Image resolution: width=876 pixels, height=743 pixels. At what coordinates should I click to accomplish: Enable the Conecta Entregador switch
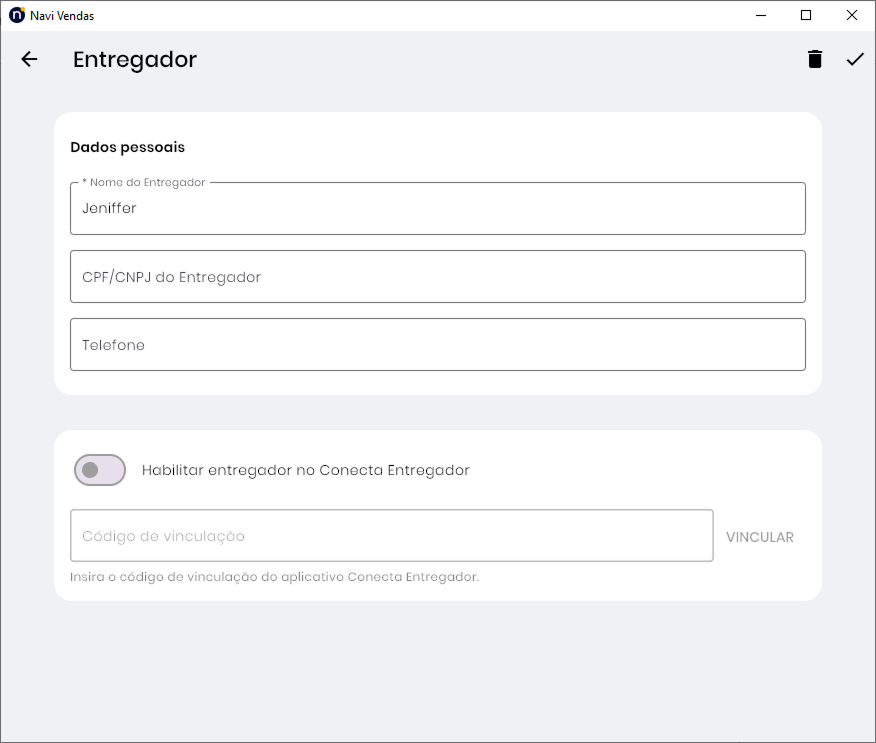(x=100, y=470)
